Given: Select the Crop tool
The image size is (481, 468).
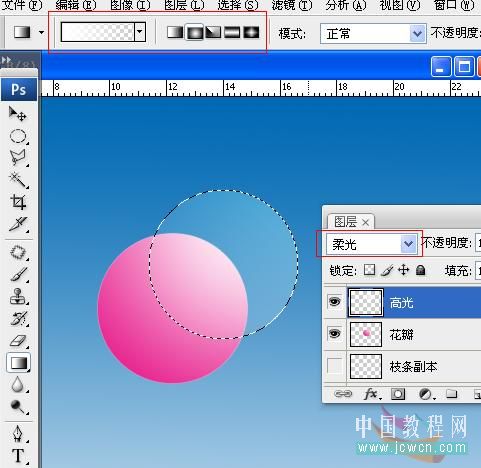Looking at the screenshot, I should pos(18,202).
